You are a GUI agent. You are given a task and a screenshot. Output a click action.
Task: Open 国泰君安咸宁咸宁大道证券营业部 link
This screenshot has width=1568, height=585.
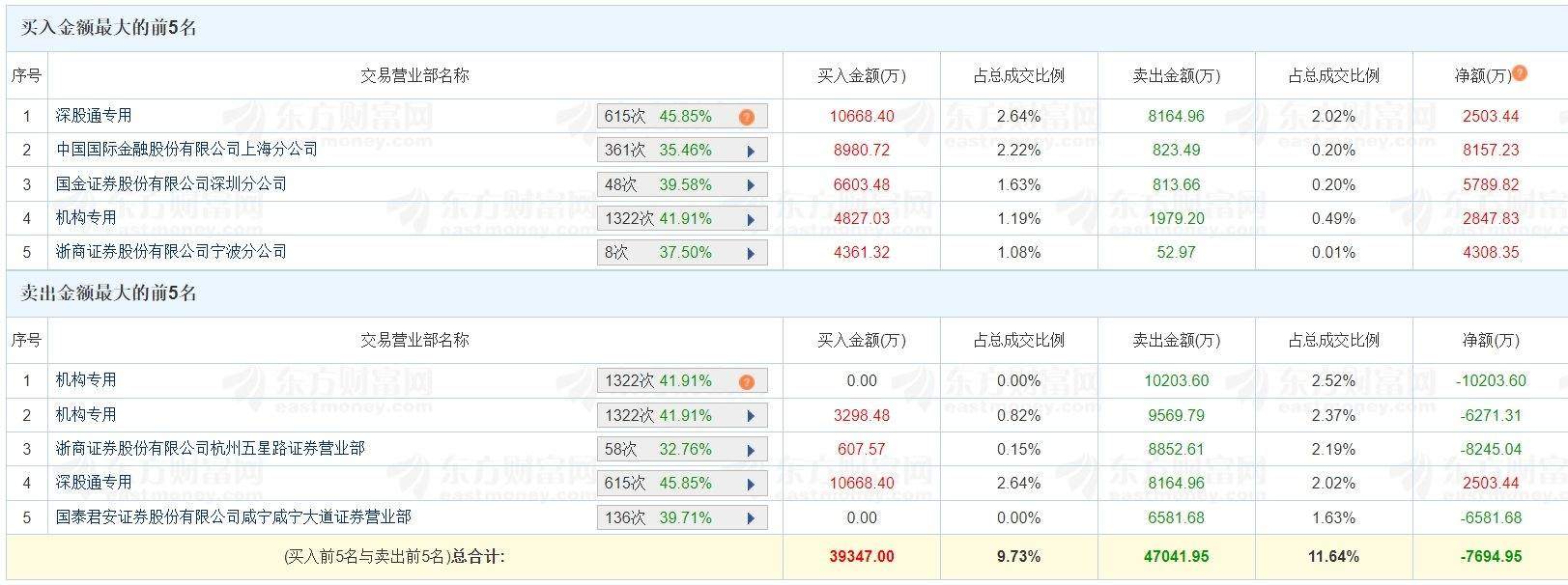tap(233, 517)
